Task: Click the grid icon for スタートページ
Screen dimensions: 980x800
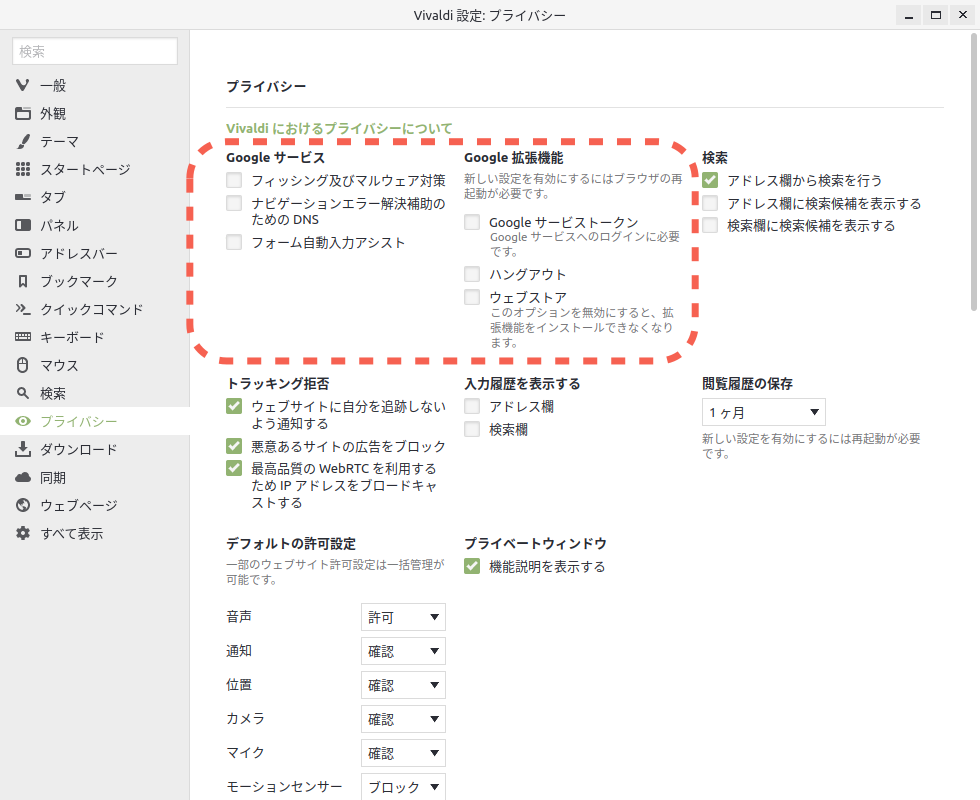Action: tap(22, 169)
